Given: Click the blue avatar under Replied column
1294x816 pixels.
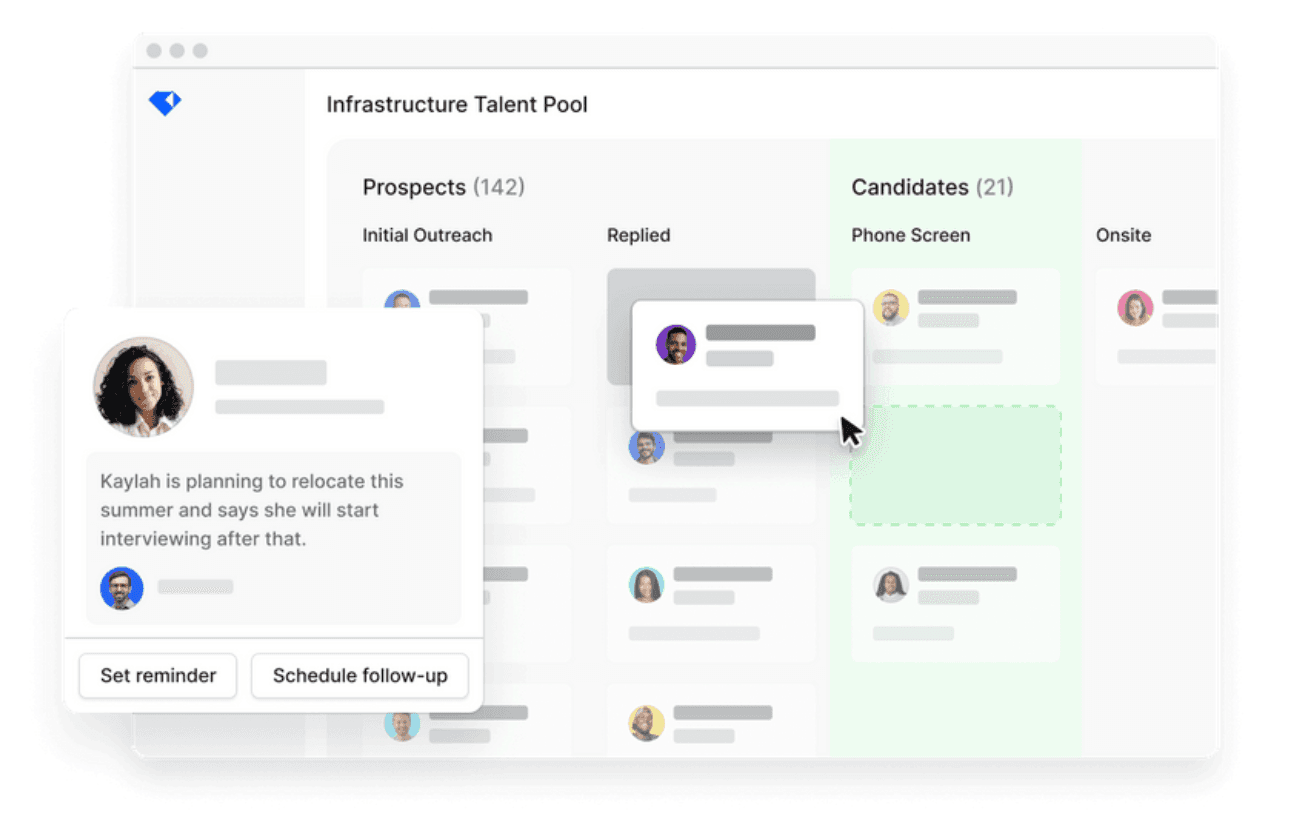Looking at the screenshot, I should point(646,447).
